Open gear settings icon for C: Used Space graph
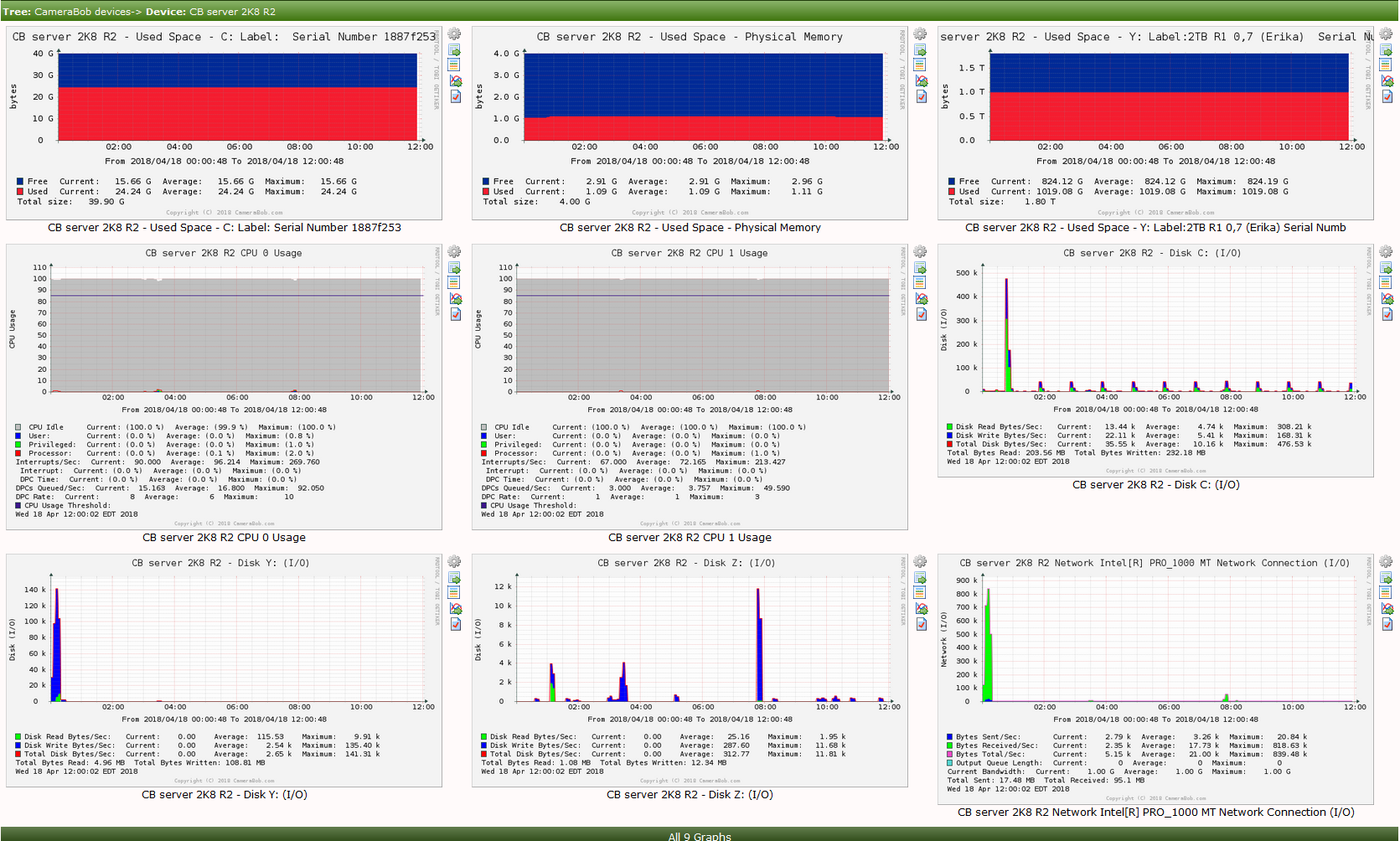Screen dimensions: 1400x841 [455, 34]
